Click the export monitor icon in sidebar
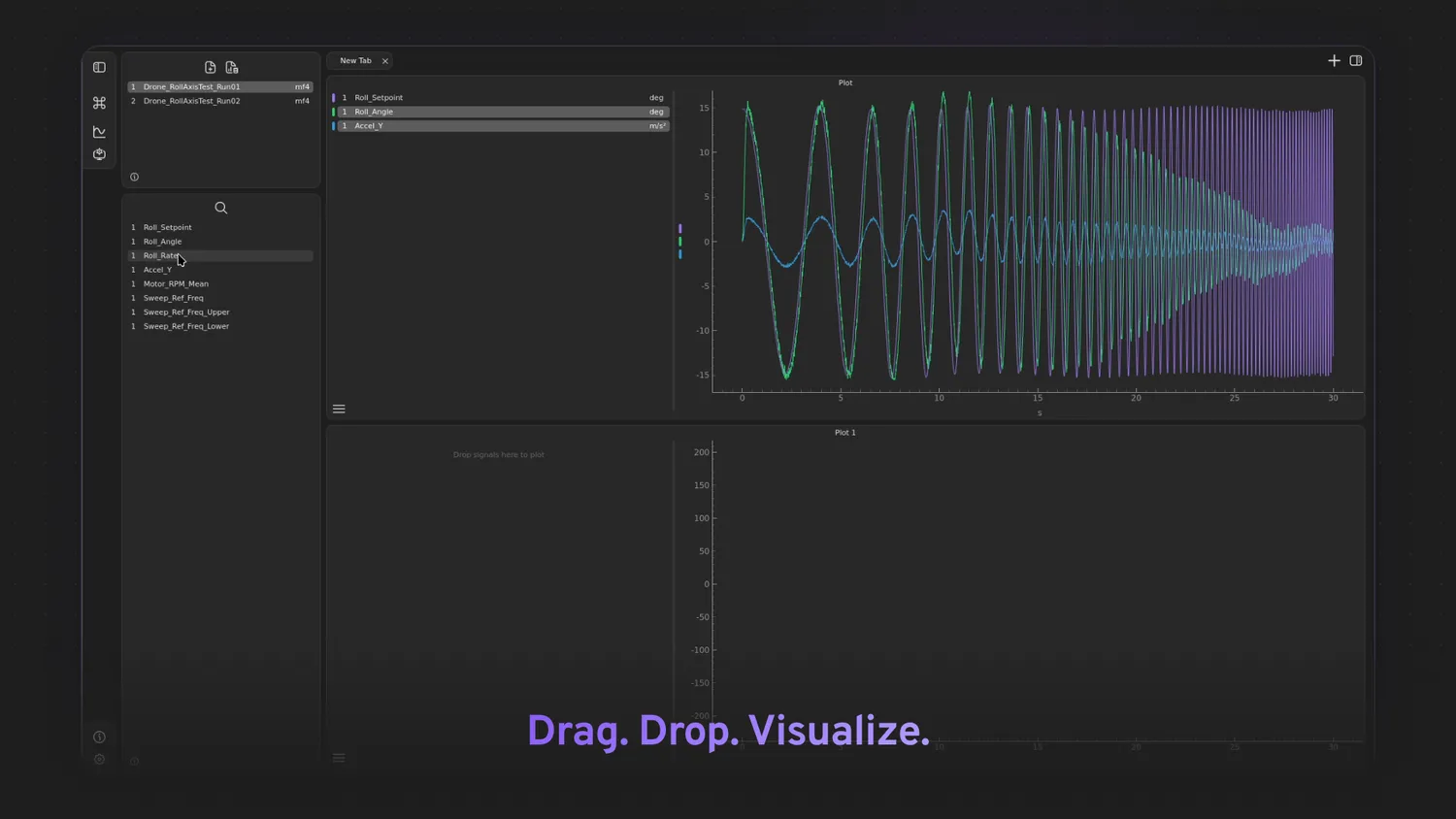Viewport: 1456px width, 819px height. click(99, 154)
